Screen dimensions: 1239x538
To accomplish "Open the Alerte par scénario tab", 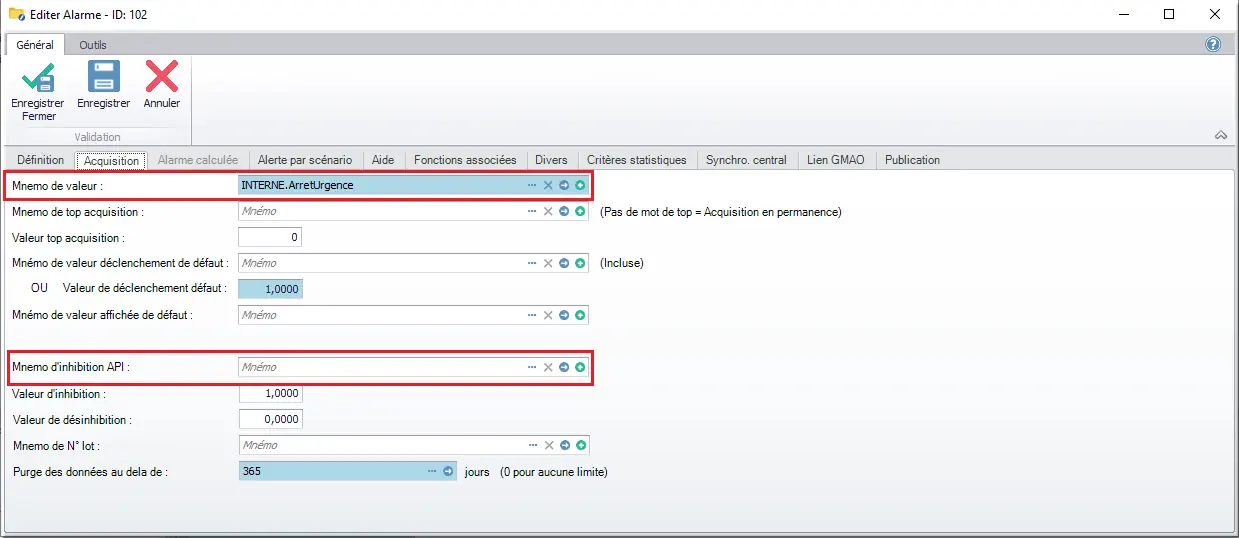I will [x=305, y=160].
